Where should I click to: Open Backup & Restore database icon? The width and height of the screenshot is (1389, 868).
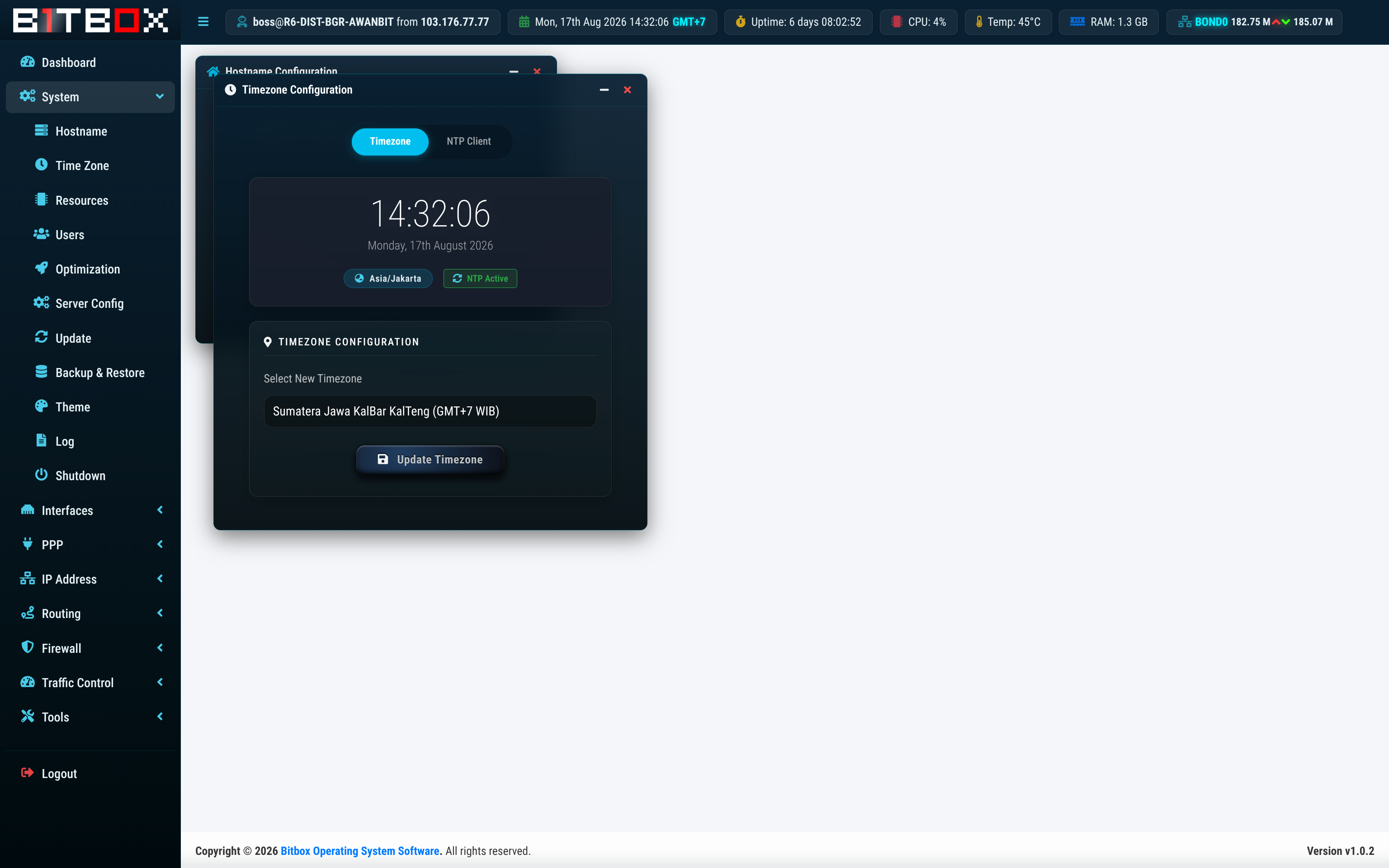pos(41,372)
